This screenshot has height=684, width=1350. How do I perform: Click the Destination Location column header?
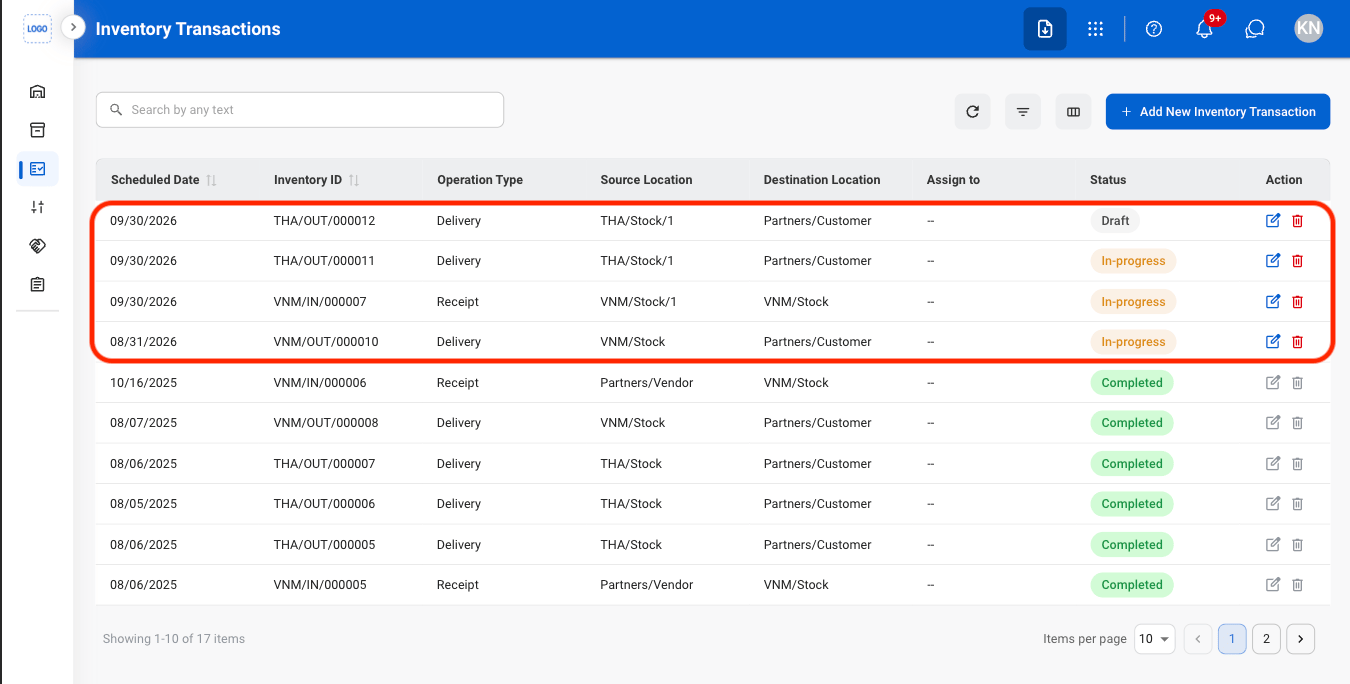pyautogui.click(x=822, y=180)
